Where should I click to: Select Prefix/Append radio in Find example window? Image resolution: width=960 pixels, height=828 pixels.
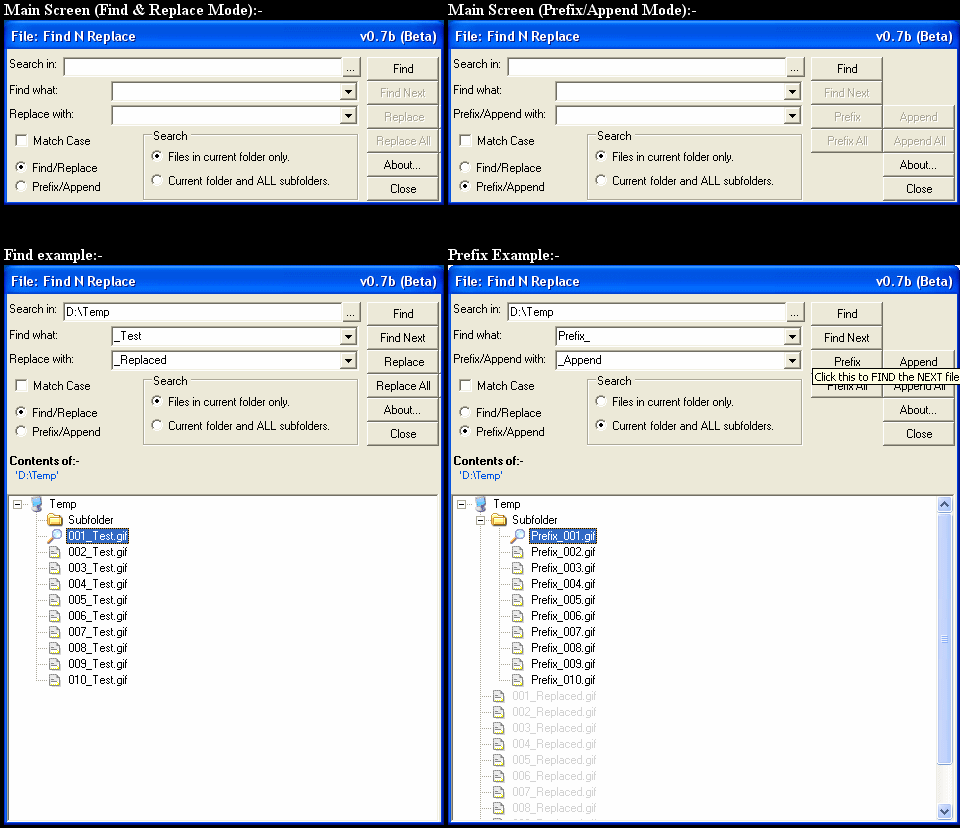click(21, 432)
